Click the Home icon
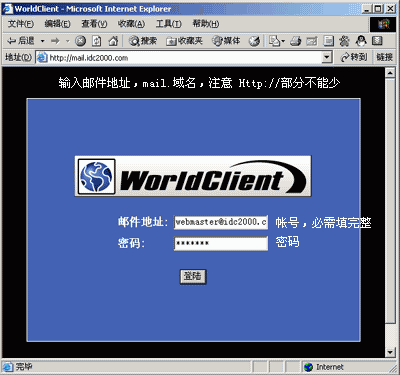This screenshot has width=400, height=375. click(113, 41)
